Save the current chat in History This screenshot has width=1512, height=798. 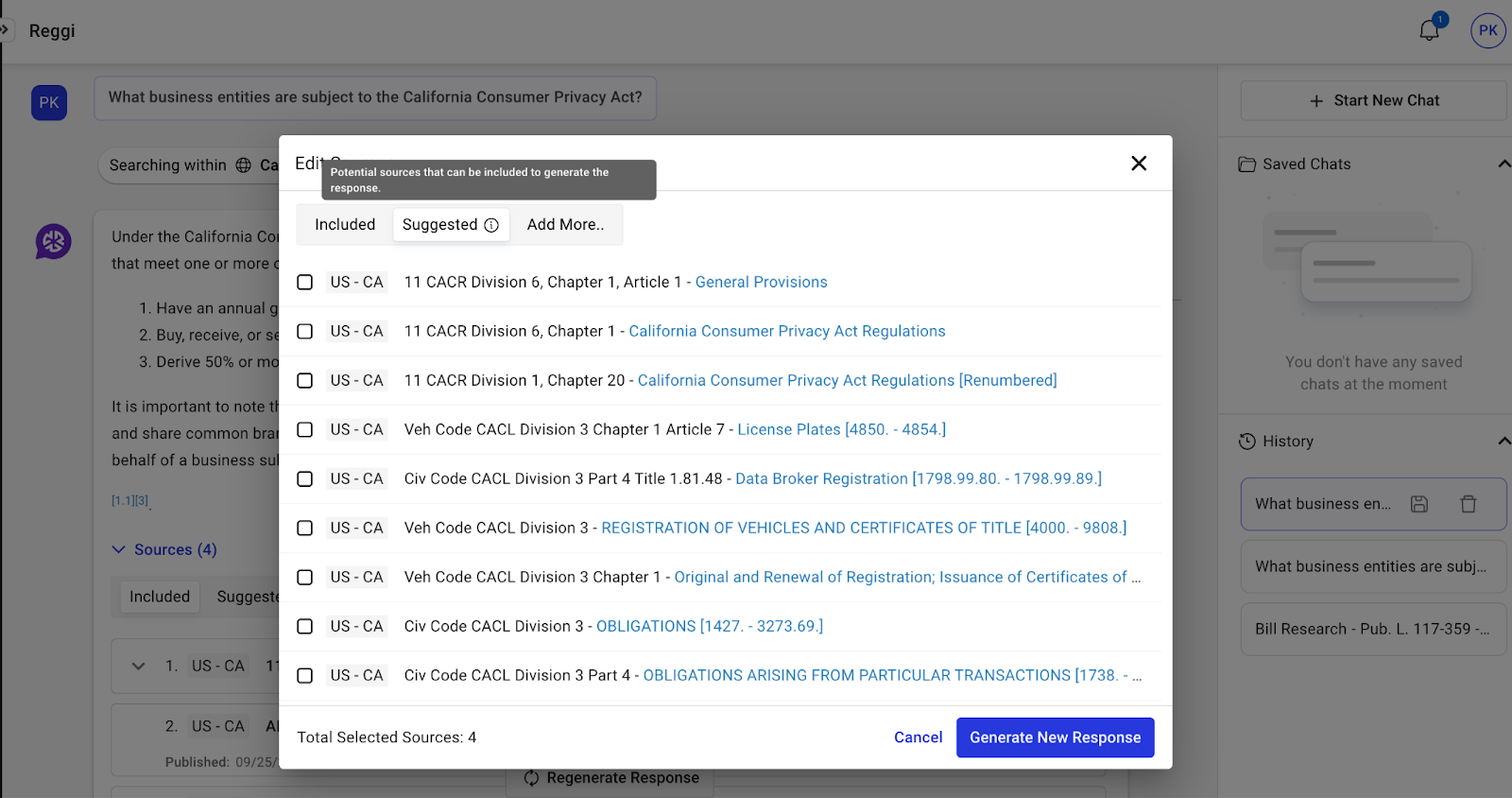click(x=1418, y=504)
